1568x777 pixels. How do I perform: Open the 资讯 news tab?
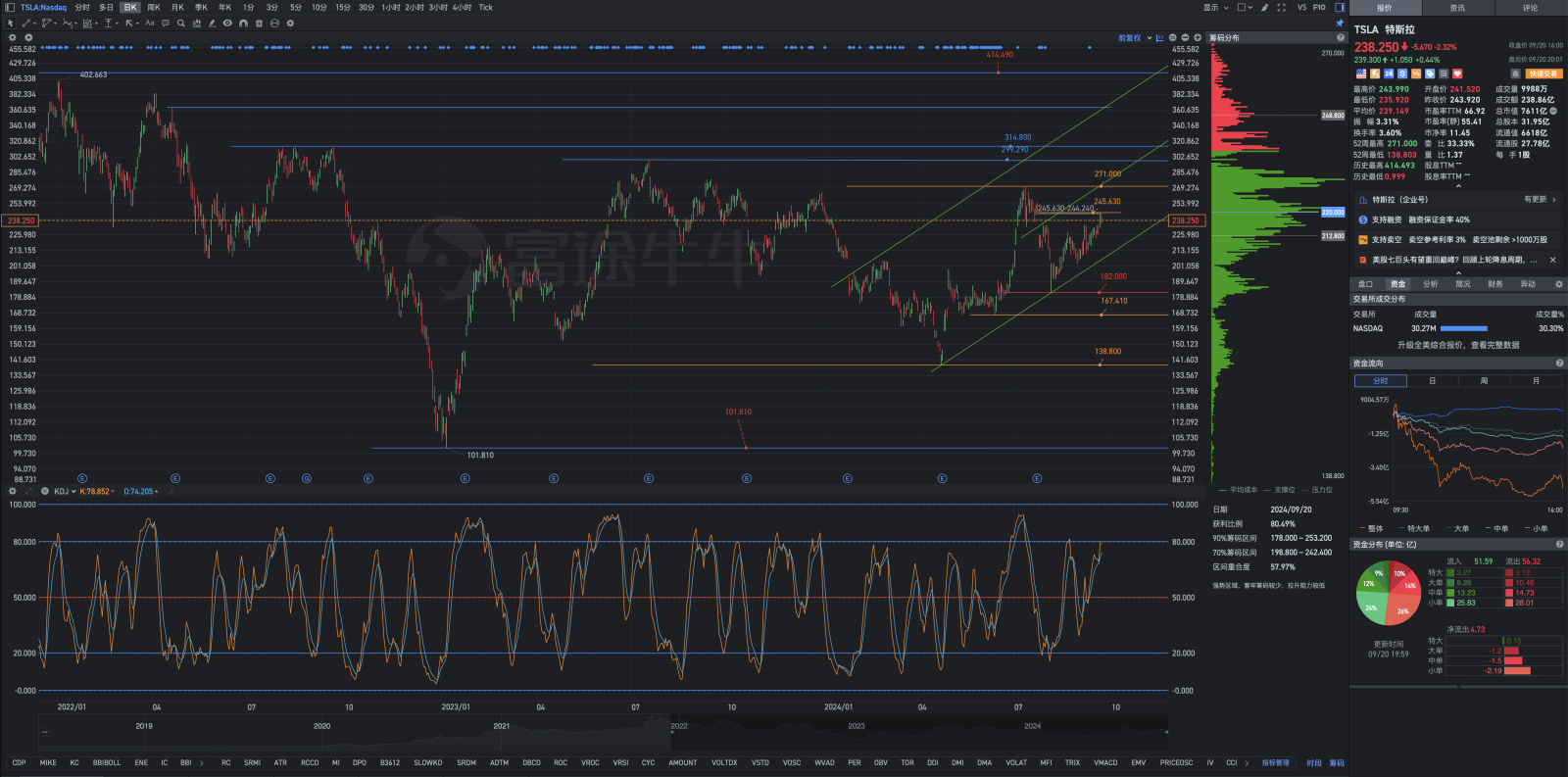tap(1457, 7)
